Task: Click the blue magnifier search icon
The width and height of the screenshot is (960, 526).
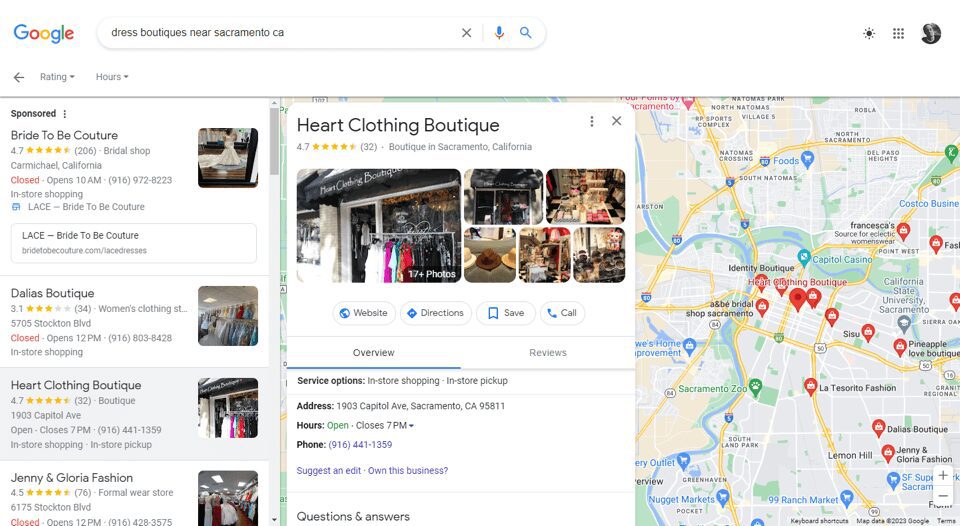Action: coord(525,32)
